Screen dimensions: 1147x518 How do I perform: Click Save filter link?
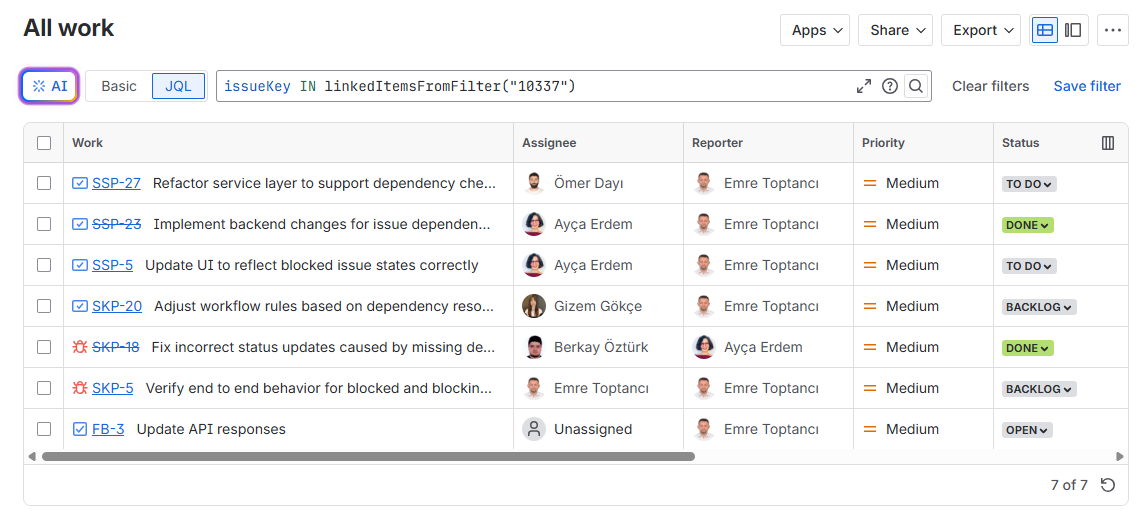pyautogui.click(x=1086, y=86)
